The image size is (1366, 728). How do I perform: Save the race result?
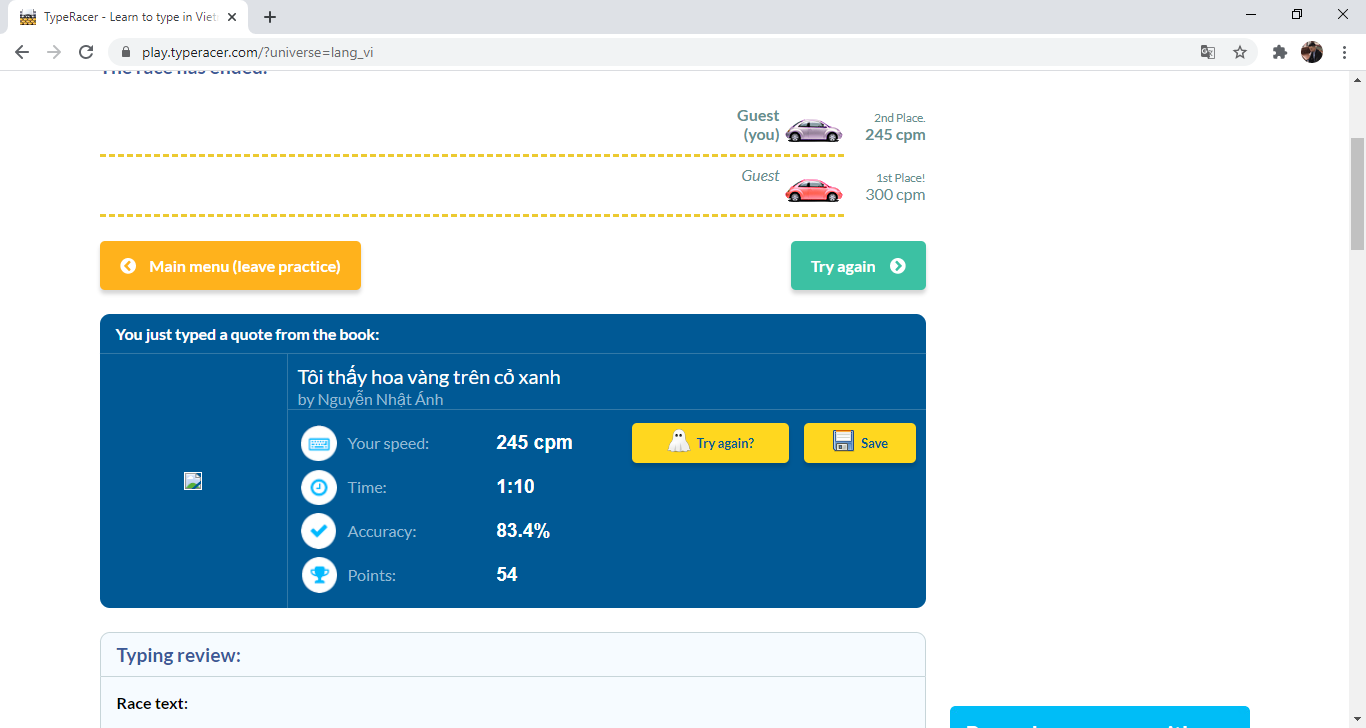coord(860,443)
